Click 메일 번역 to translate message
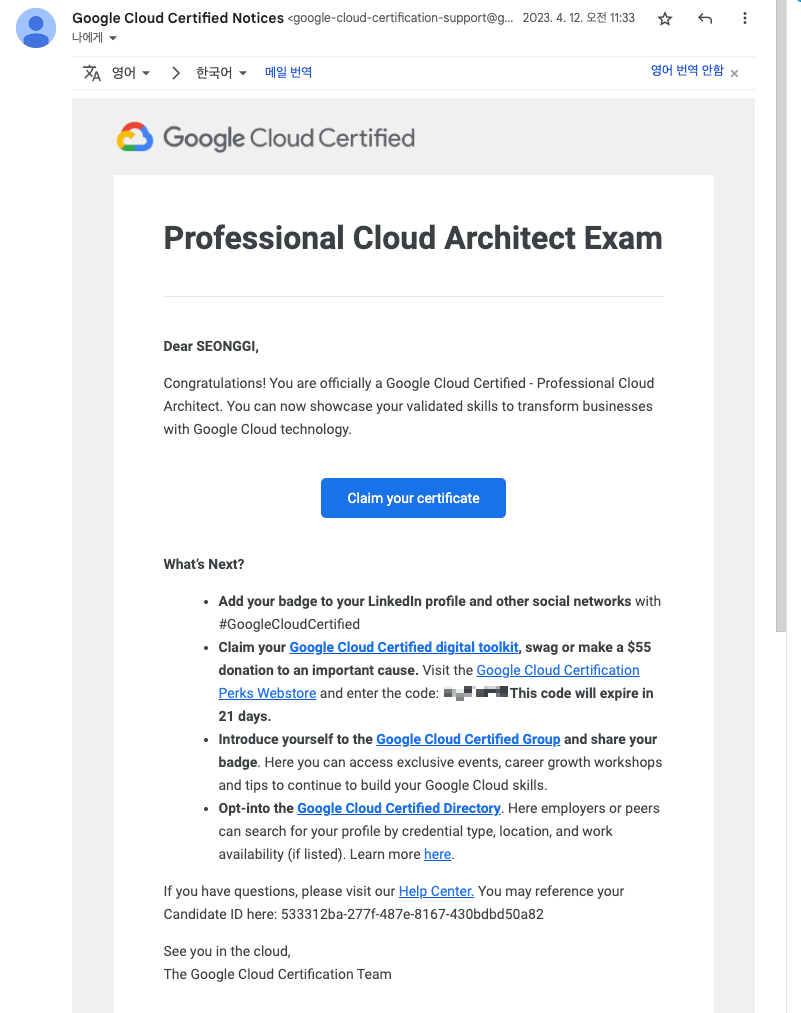The image size is (801, 1013). [x=288, y=72]
